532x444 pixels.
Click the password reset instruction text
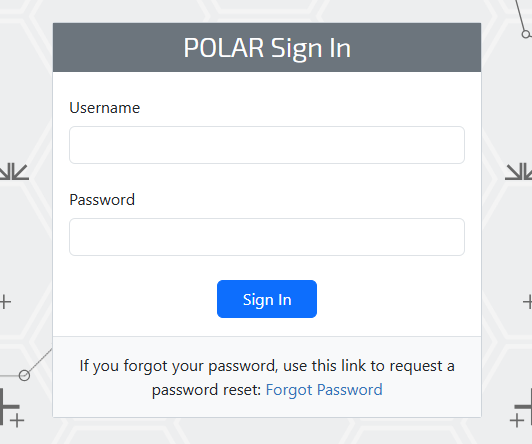267,378
